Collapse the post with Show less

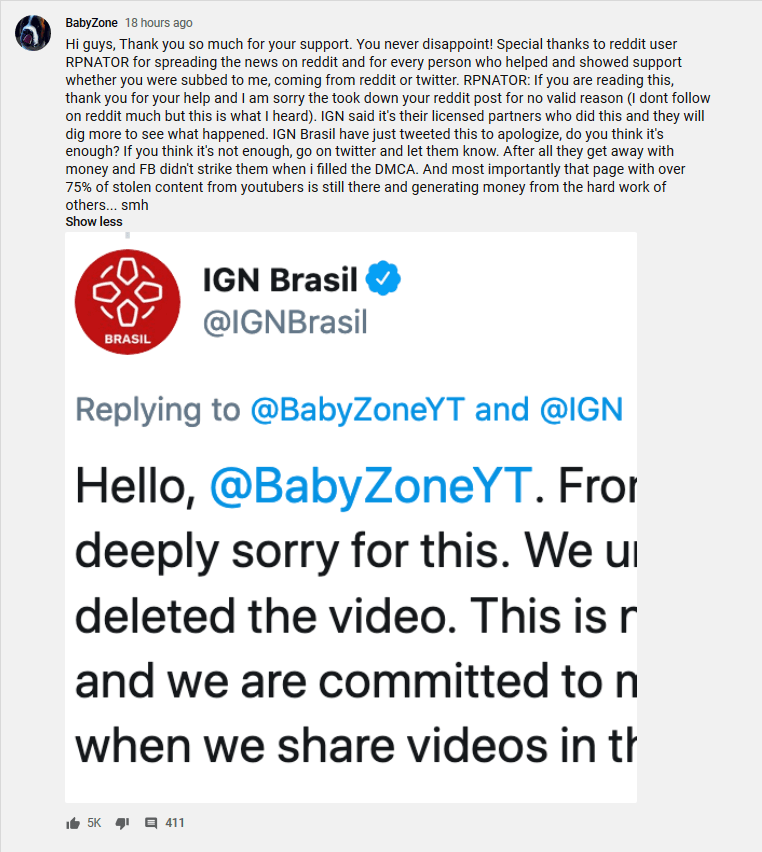94,222
